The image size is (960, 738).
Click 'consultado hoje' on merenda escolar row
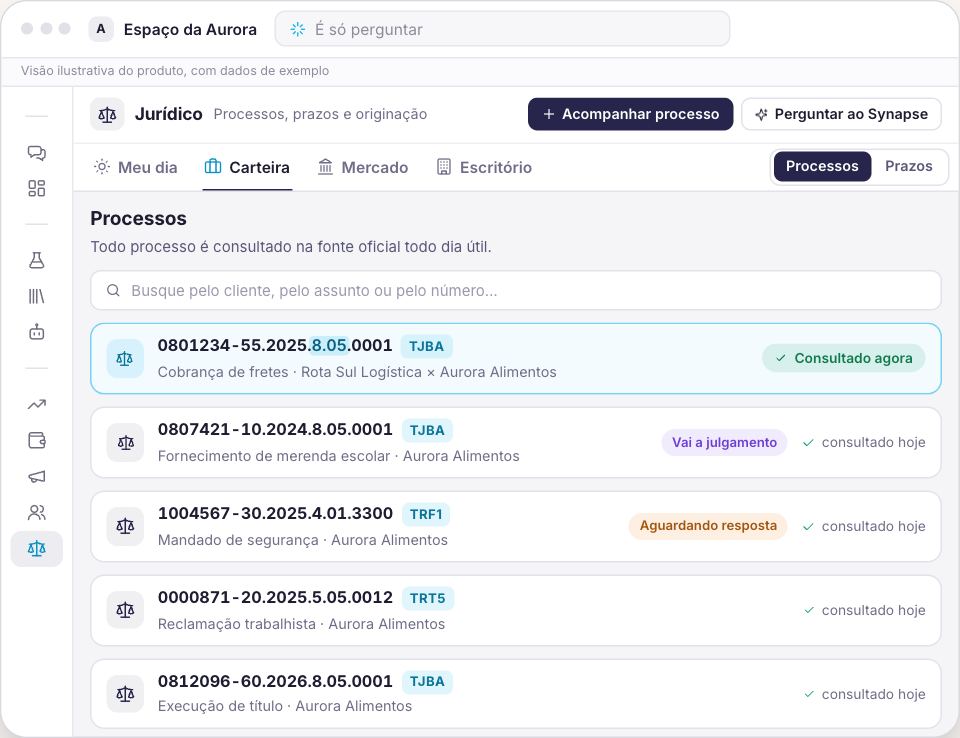(864, 443)
